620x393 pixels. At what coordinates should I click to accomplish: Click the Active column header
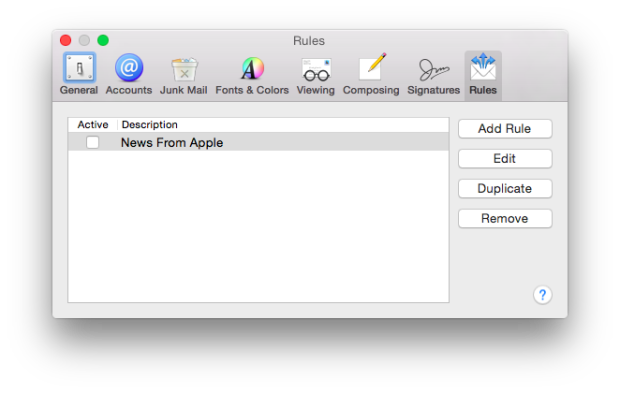(x=93, y=125)
